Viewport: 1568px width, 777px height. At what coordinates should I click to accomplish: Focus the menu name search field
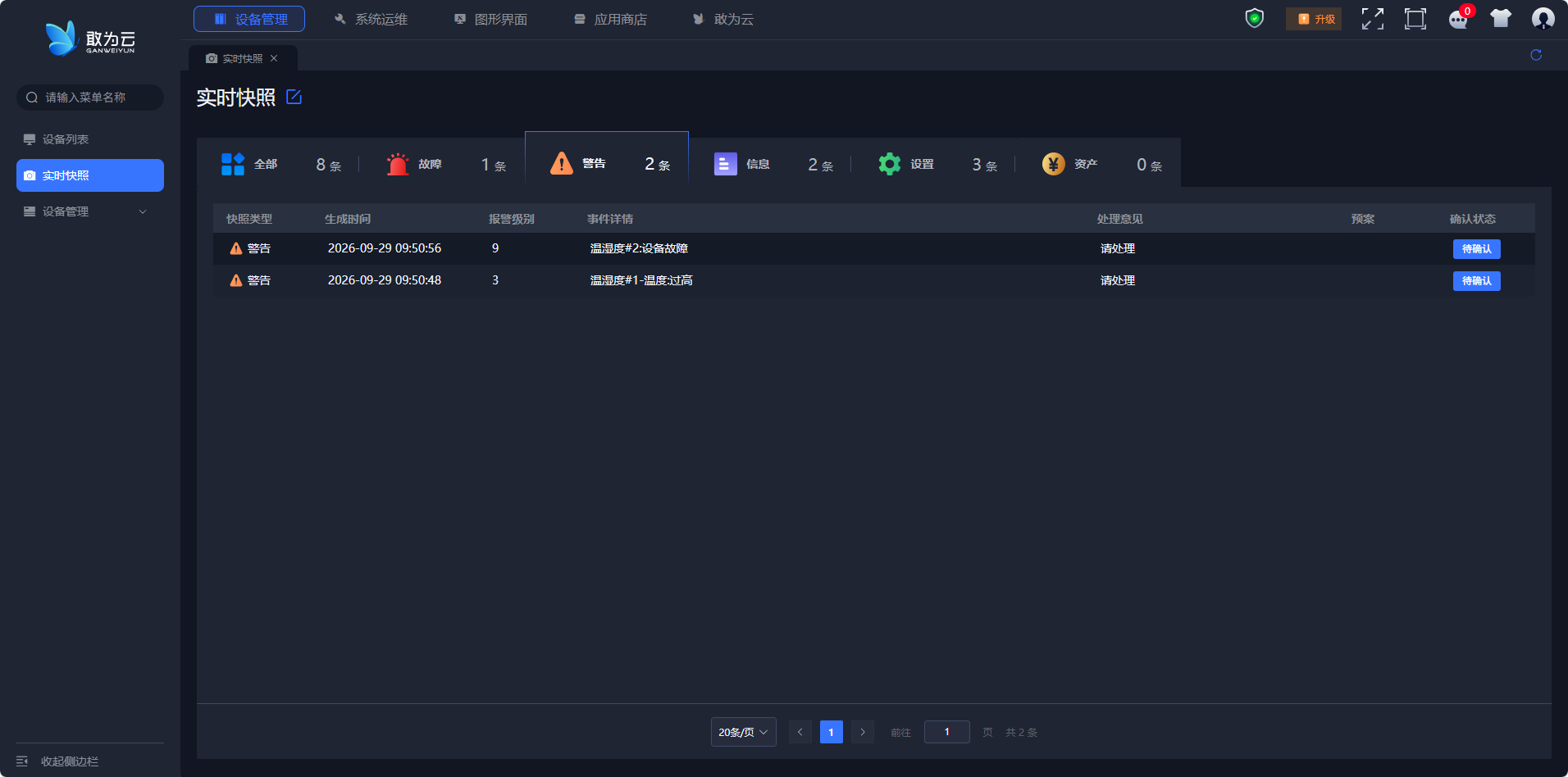(90, 98)
